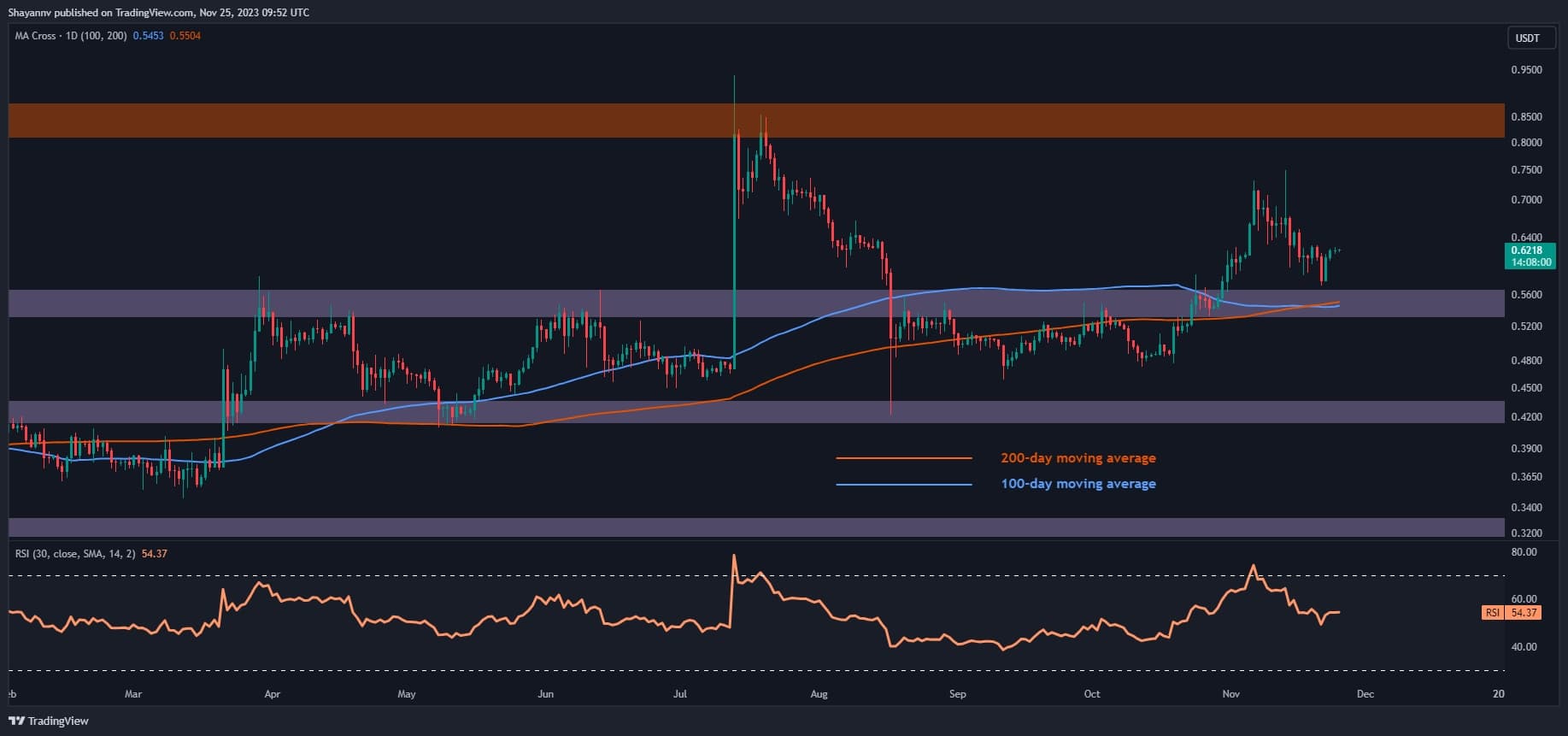Open the USDT currency selector

1527,38
